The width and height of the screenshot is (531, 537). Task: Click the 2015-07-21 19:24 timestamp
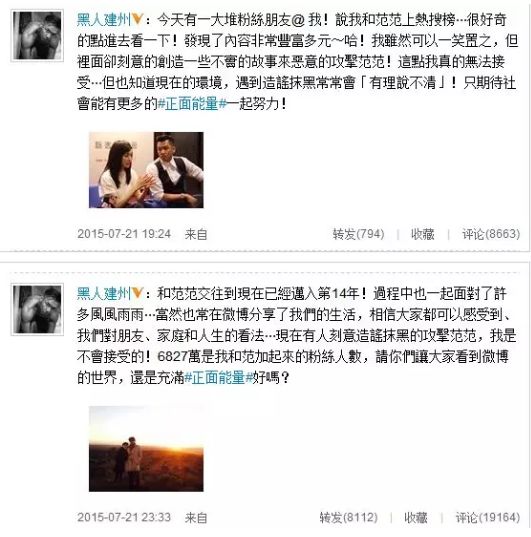pos(124,234)
